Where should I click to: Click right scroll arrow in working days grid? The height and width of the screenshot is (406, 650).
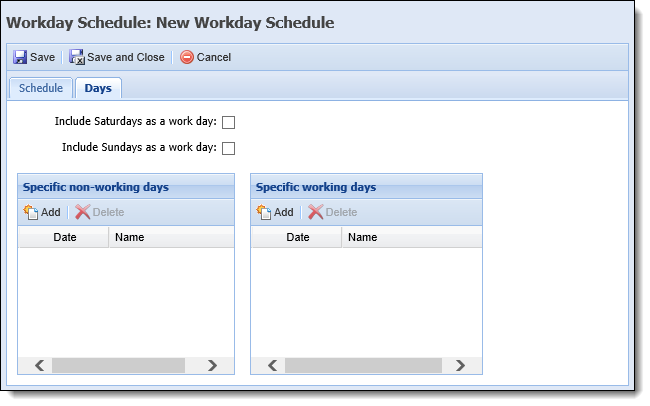point(460,365)
